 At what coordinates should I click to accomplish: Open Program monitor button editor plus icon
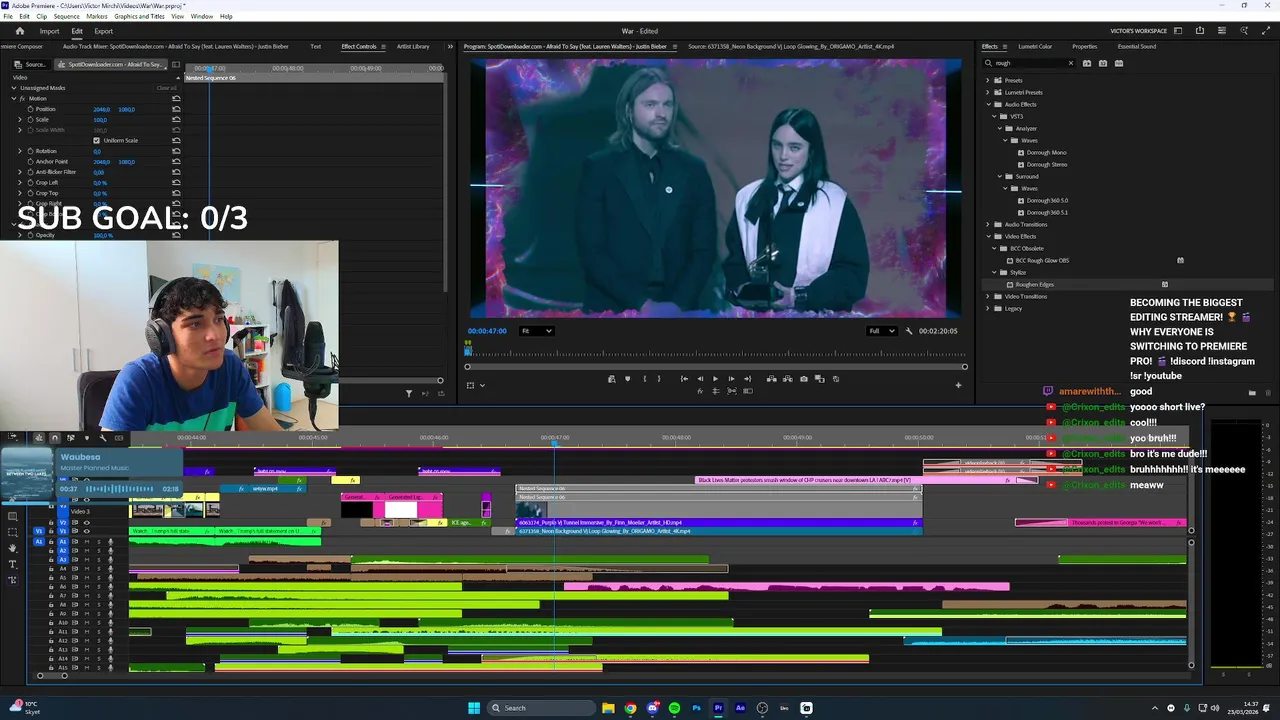[958, 385]
